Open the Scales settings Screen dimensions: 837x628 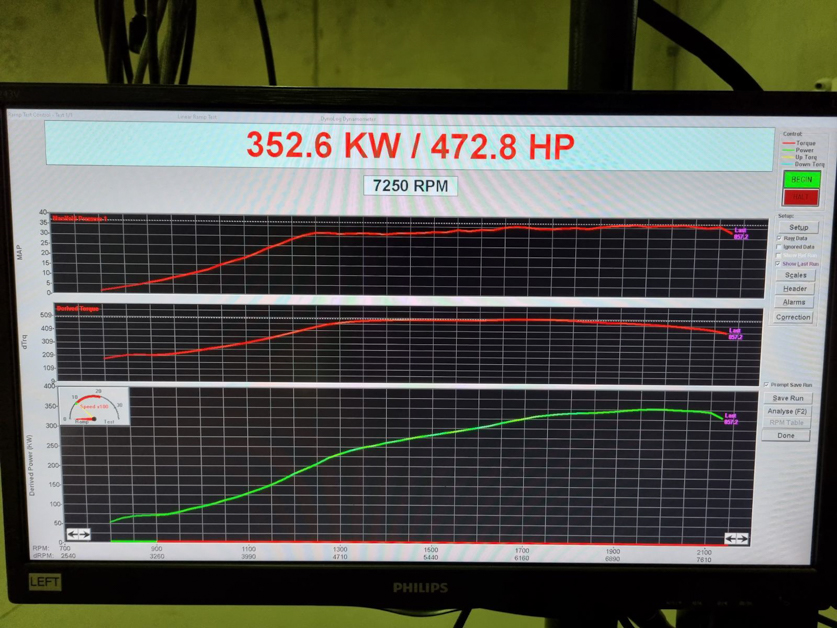(795, 275)
